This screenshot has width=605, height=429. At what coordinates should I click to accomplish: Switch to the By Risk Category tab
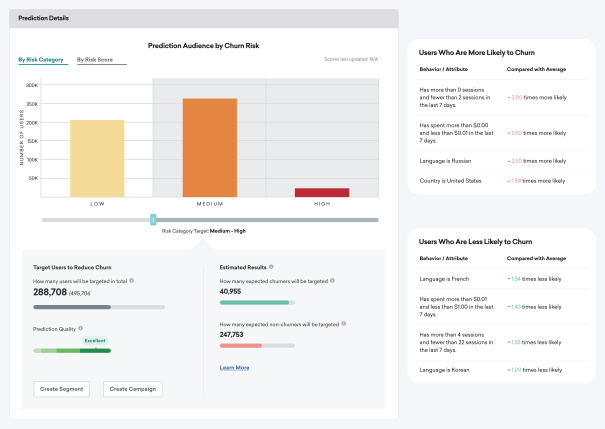click(41, 60)
